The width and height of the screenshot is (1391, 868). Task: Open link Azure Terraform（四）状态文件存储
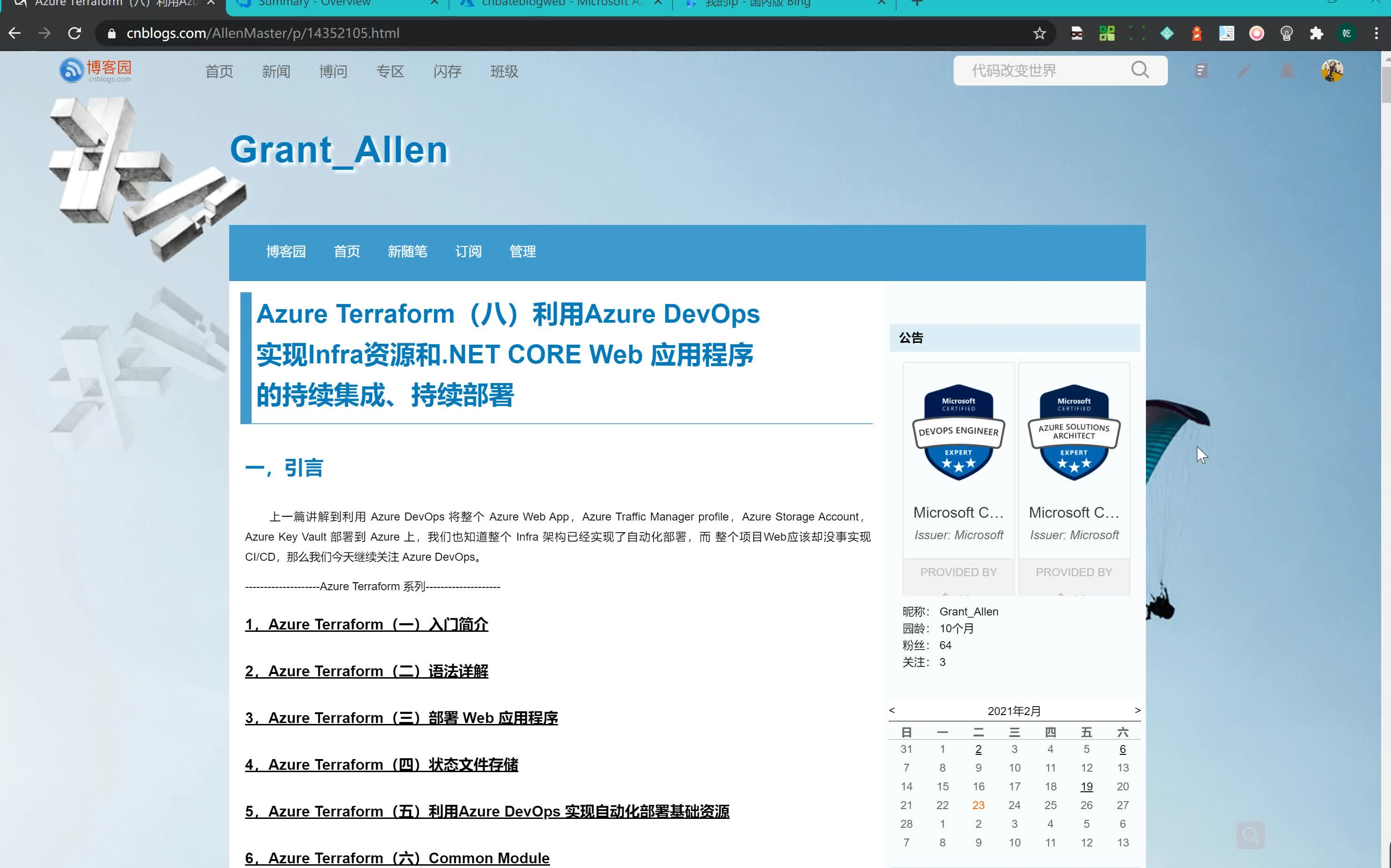pyautogui.click(x=381, y=765)
